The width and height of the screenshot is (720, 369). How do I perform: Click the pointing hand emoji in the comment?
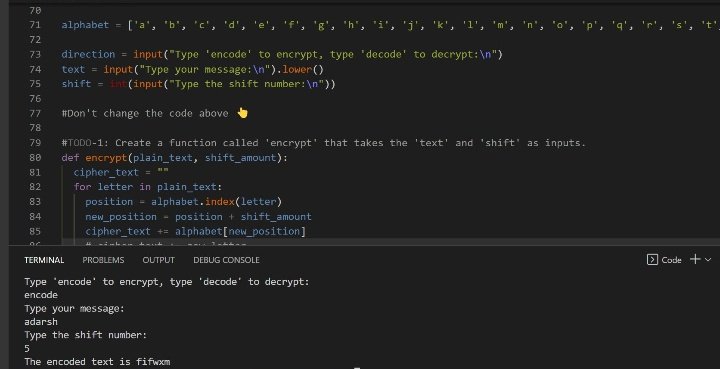(x=242, y=112)
